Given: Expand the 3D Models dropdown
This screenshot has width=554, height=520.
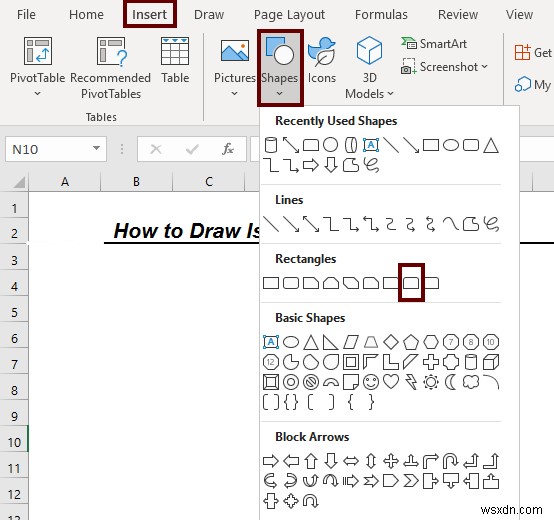Looking at the screenshot, I should pyautogui.click(x=390, y=94).
